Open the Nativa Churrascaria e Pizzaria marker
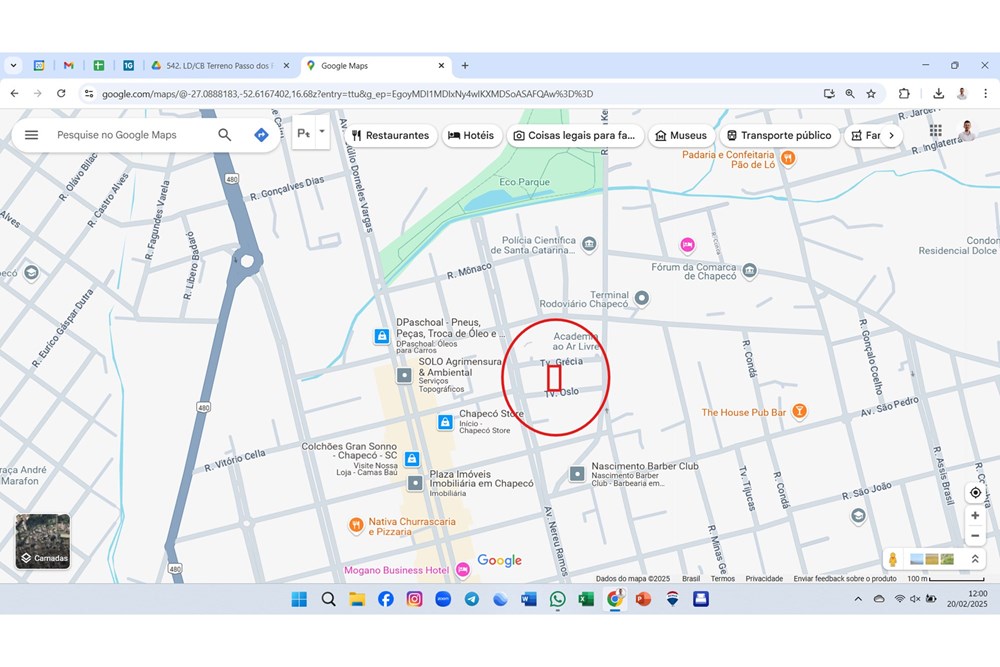Image resolution: width=1000 pixels, height=667 pixels. tap(356, 525)
